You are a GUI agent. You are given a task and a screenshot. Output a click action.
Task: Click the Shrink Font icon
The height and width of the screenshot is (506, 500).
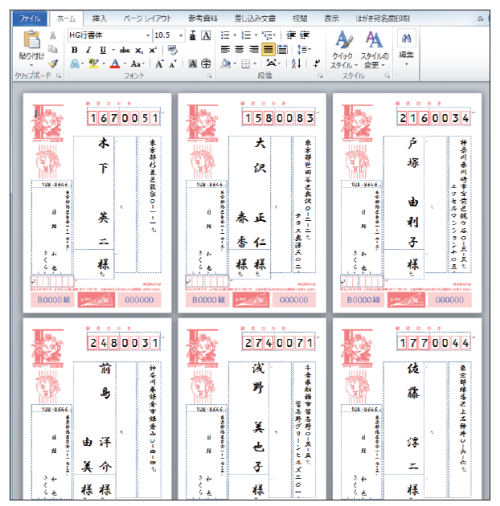pyautogui.click(x=172, y=64)
